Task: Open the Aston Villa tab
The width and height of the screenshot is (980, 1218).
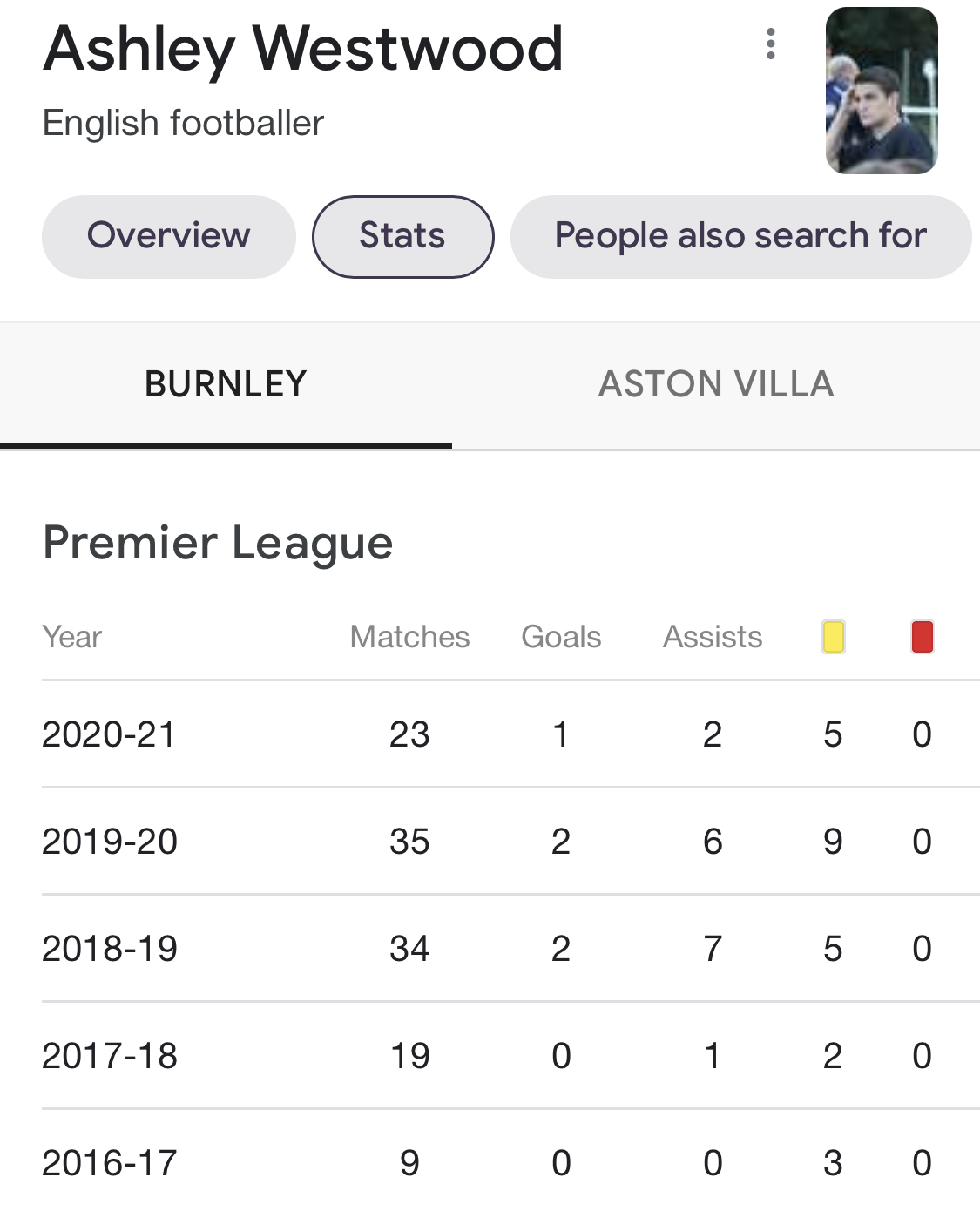Action: tap(716, 384)
